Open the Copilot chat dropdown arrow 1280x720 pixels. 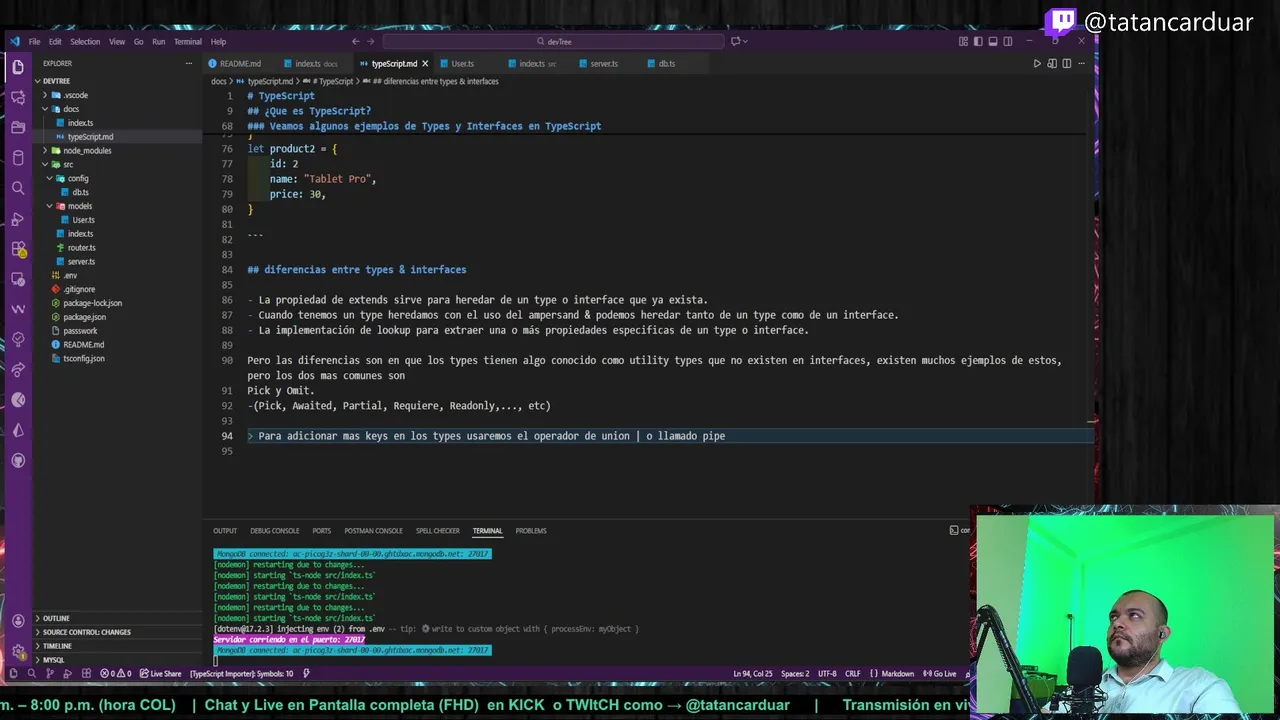click(x=745, y=41)
